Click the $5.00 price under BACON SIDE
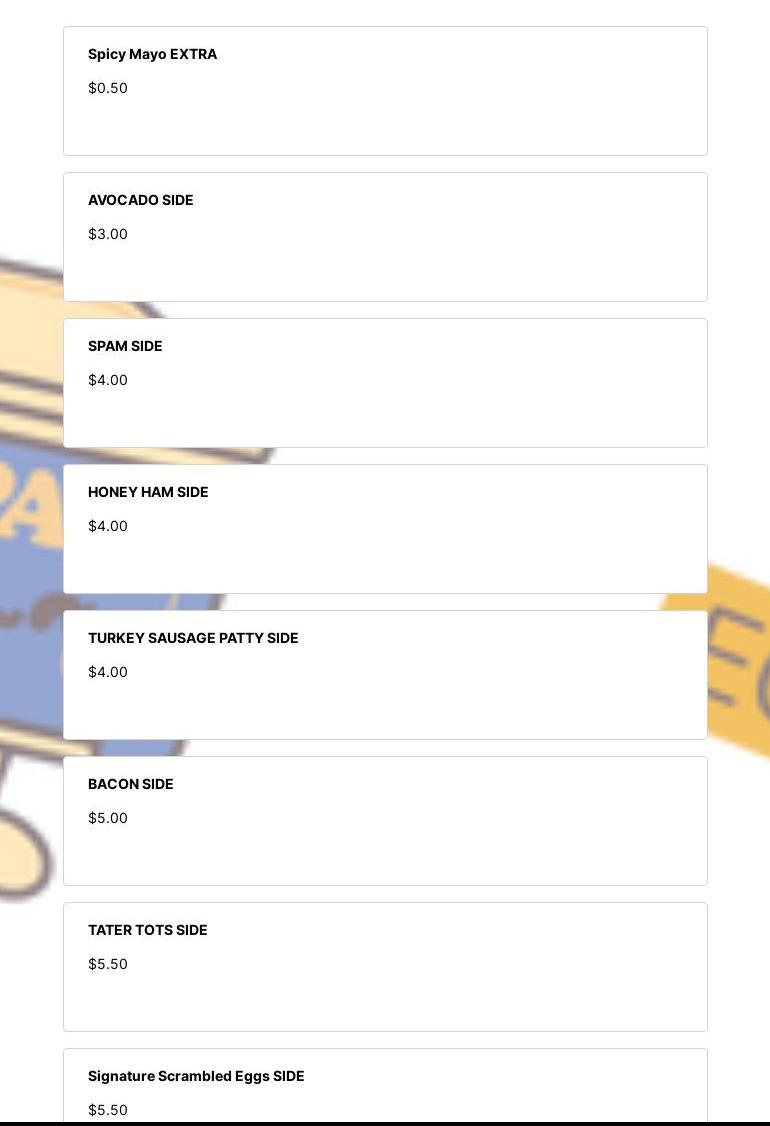Viewport: 770px width, 1126px height. (108, 819)
